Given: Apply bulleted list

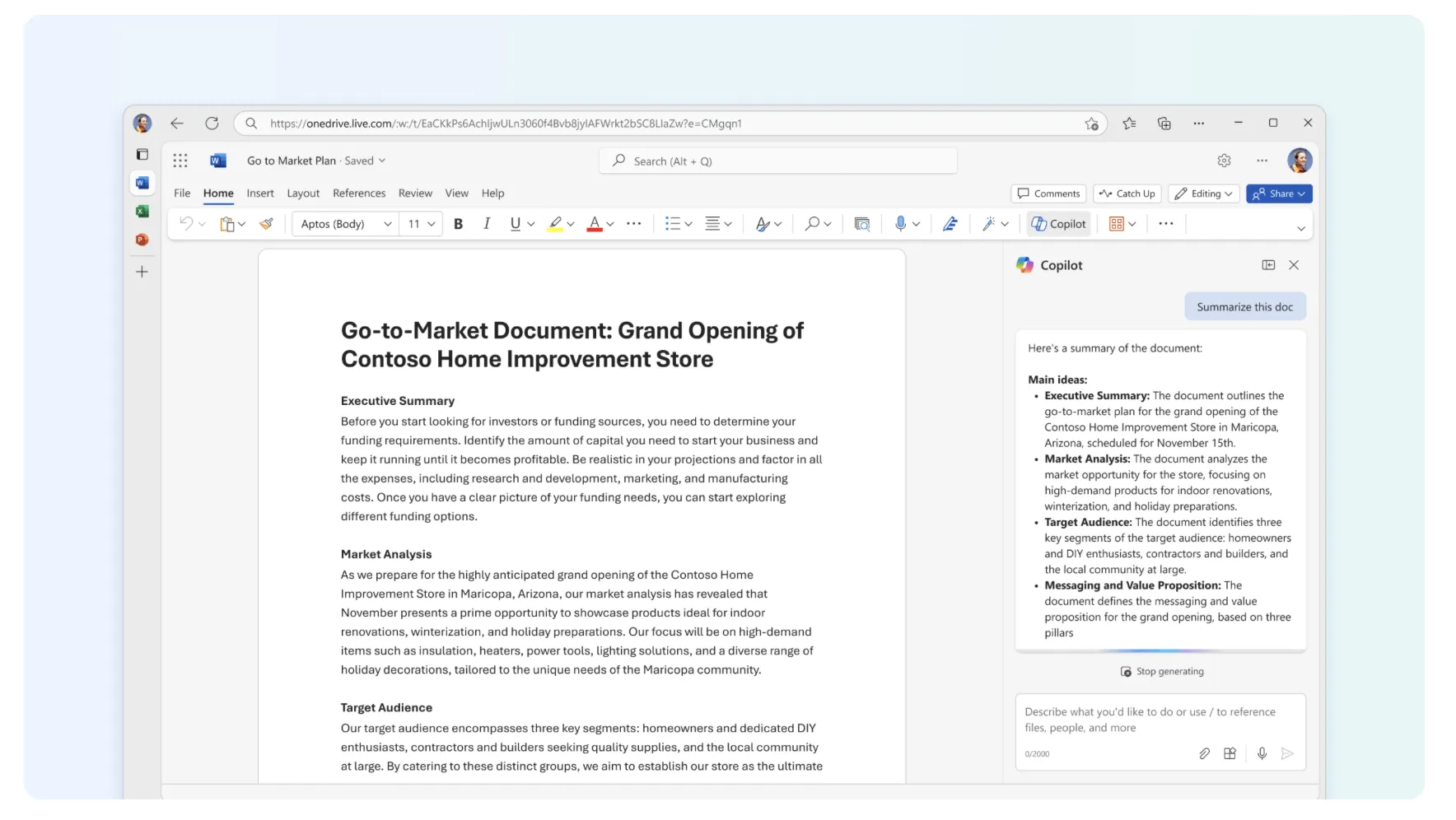Looking at the screenshot, I should click(673, 224).
